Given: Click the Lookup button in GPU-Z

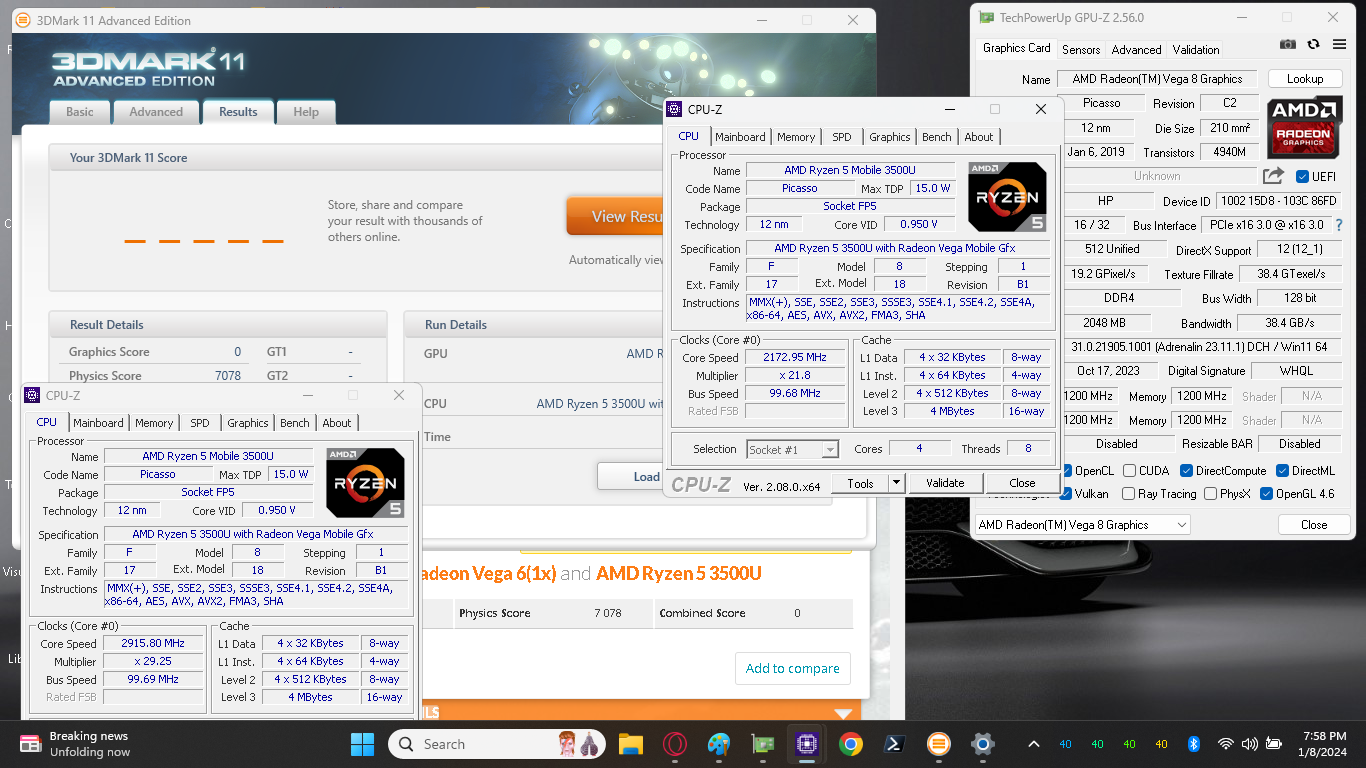Looking at the screenshot, I should click(x=1305, y=78).
